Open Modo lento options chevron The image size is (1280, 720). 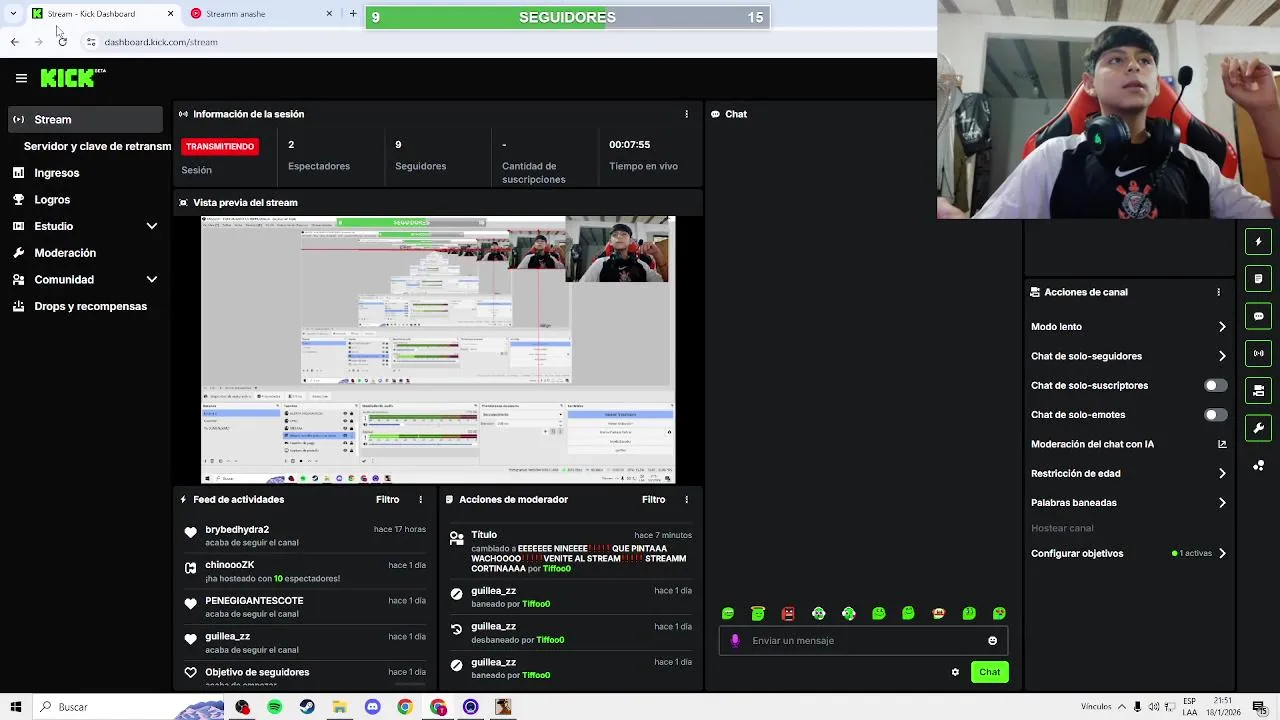(x=1222, y=327)
